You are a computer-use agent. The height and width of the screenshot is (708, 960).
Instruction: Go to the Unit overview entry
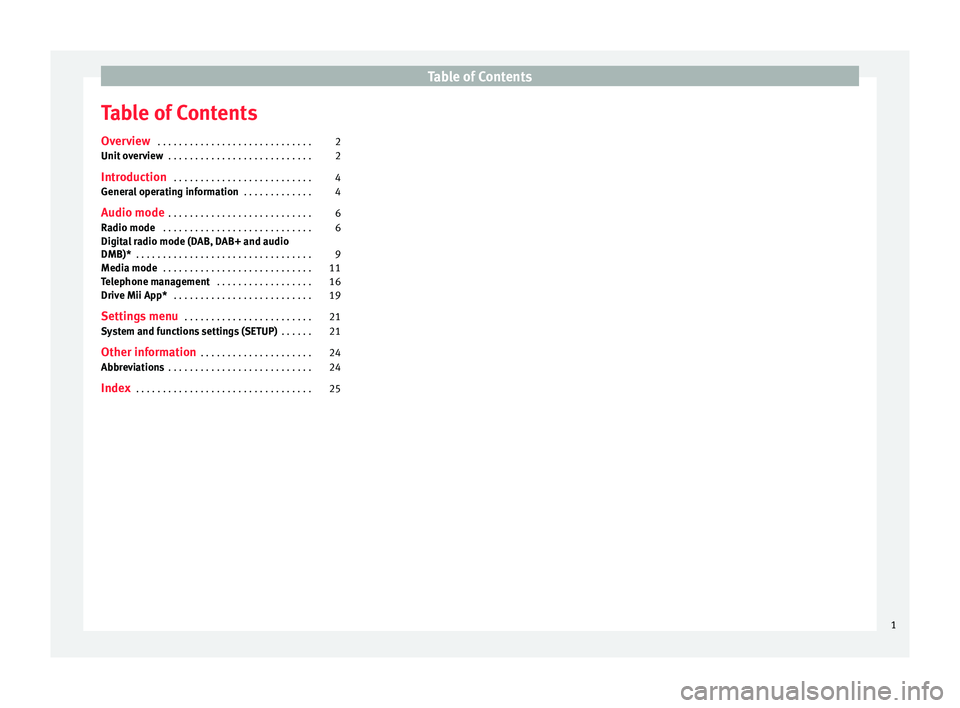click(x=132, y=157)
